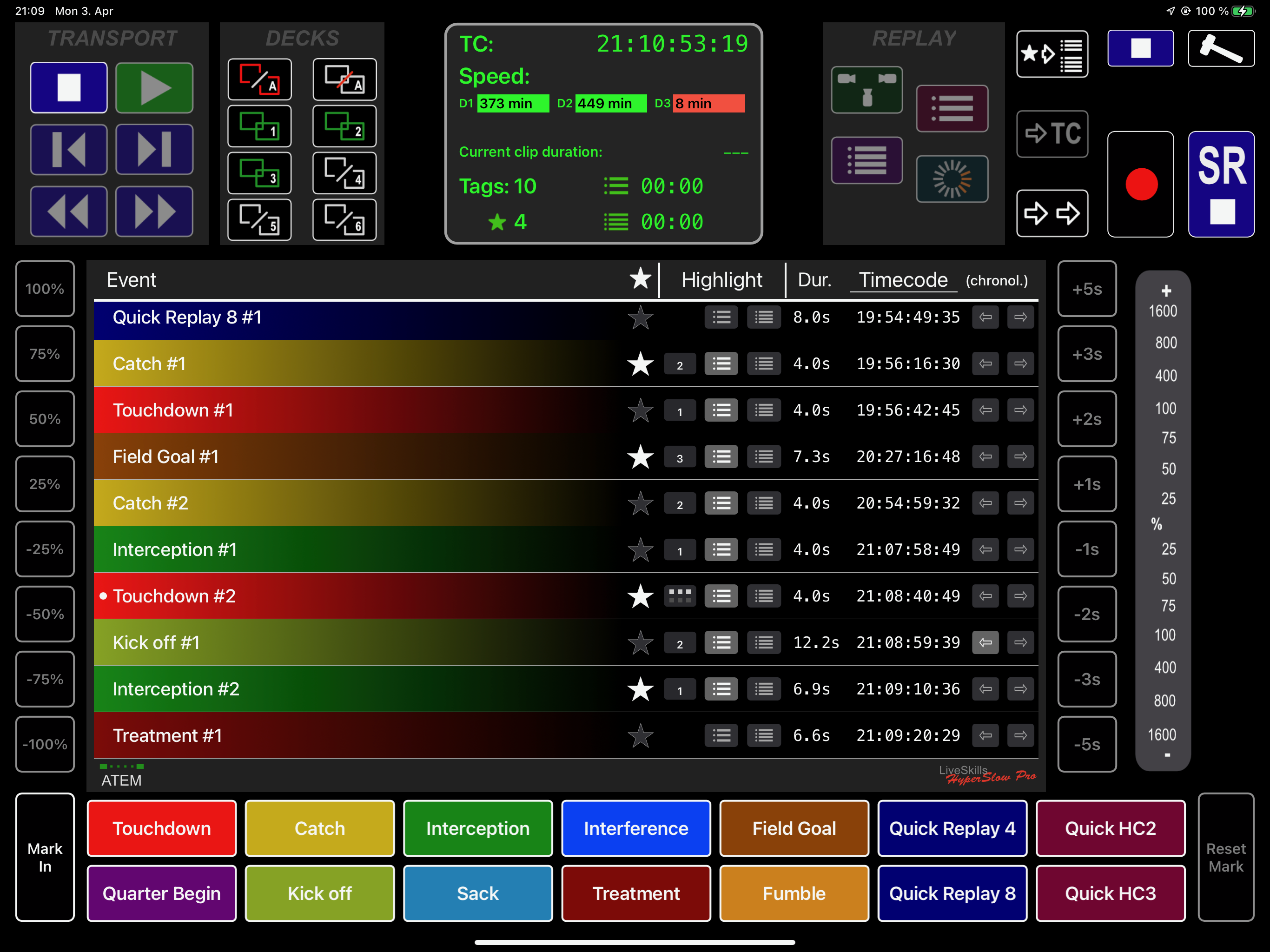
Task: Tap the shift-left arrow on Kick off #1
Action: [985, 643]
